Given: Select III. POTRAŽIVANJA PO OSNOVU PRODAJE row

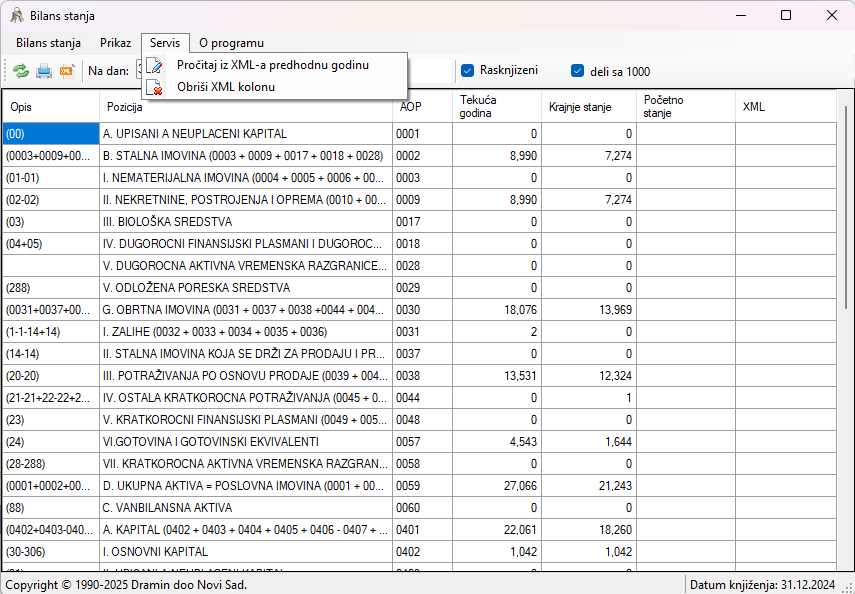Looking at the screenshot, I should tap(419, 376).
